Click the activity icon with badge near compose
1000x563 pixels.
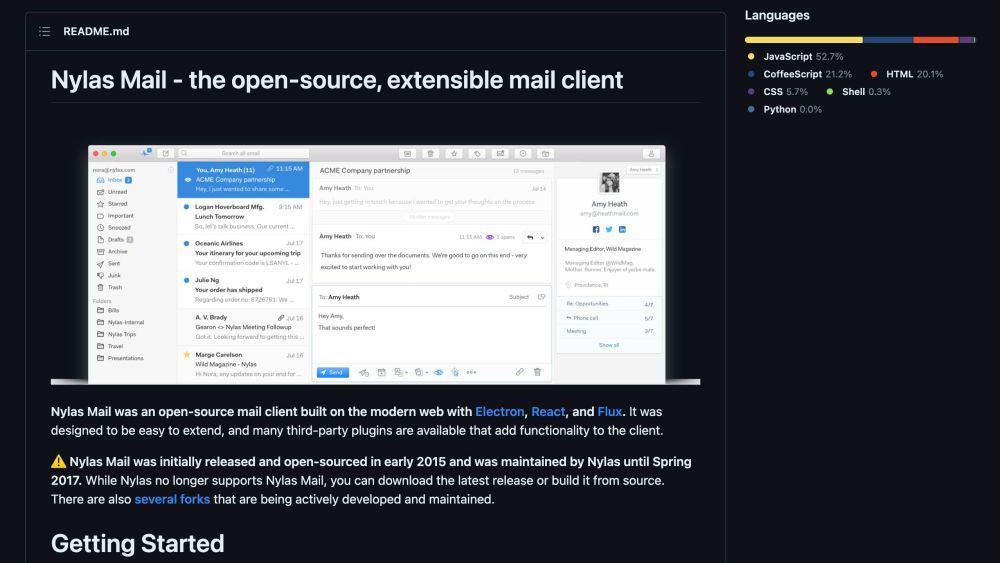coord(146,153)
